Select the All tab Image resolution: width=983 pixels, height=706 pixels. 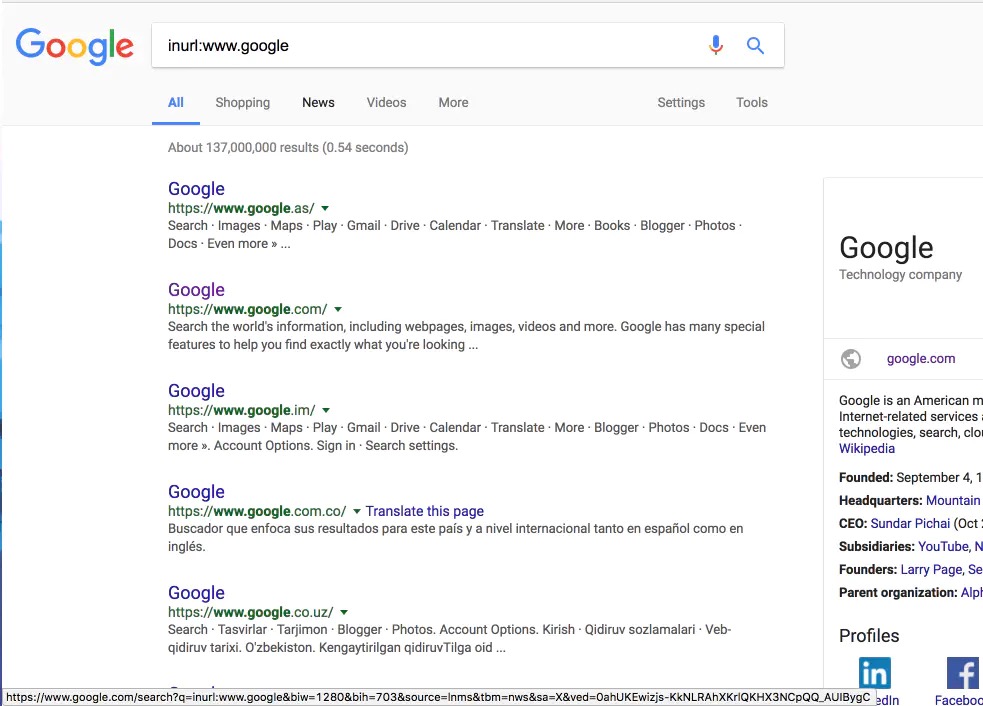(176, 103)
